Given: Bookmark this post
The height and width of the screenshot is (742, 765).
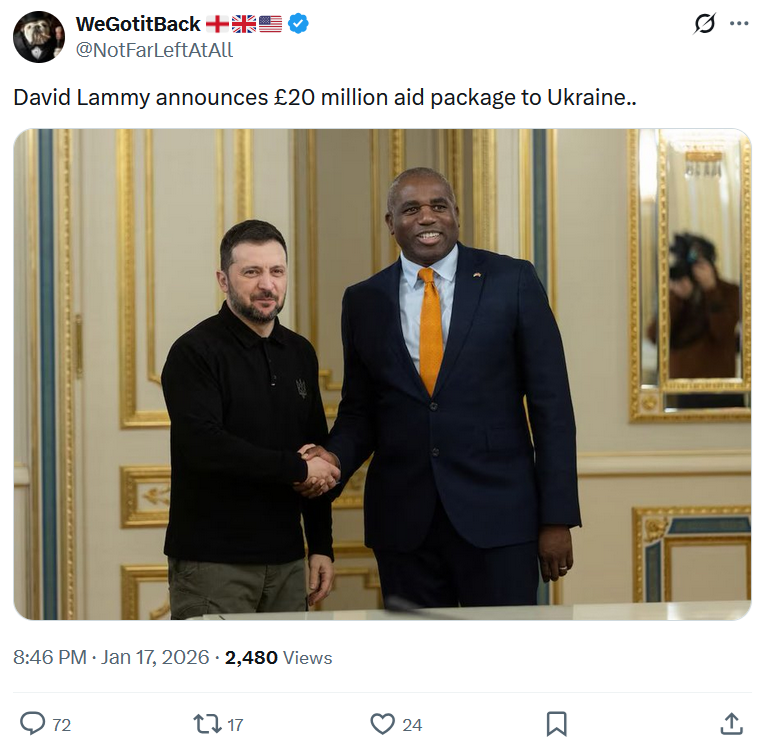Looking at the screenshot, I should pos(557,724).
